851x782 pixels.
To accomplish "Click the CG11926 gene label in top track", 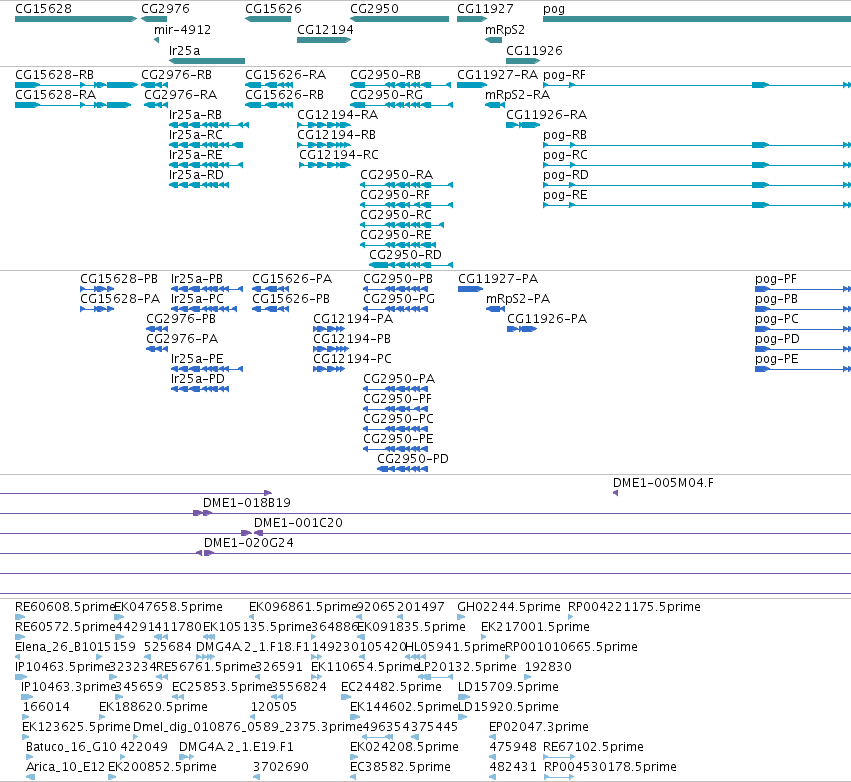I will [x=534, y=50].
